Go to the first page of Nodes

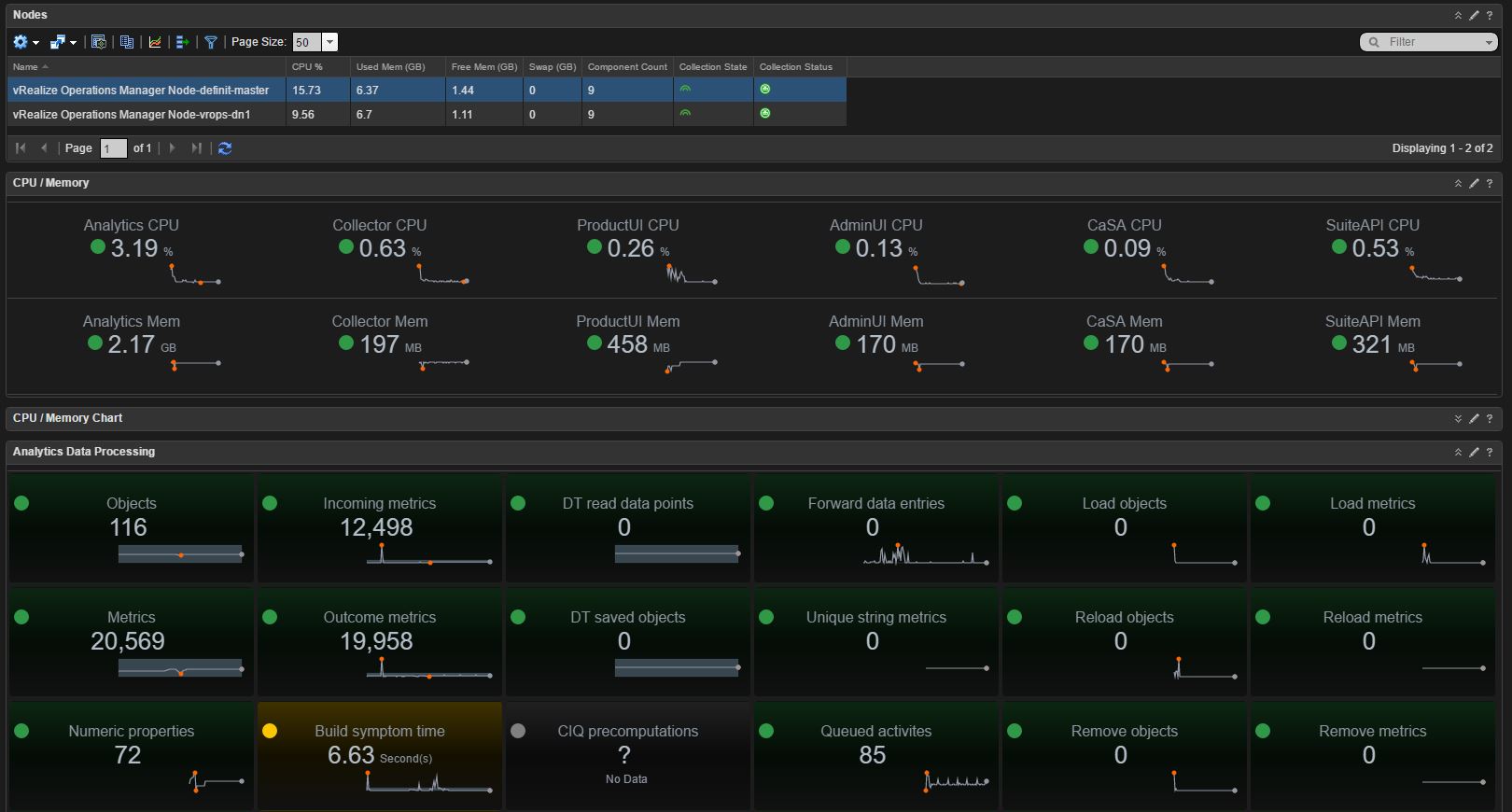[21, 147]
